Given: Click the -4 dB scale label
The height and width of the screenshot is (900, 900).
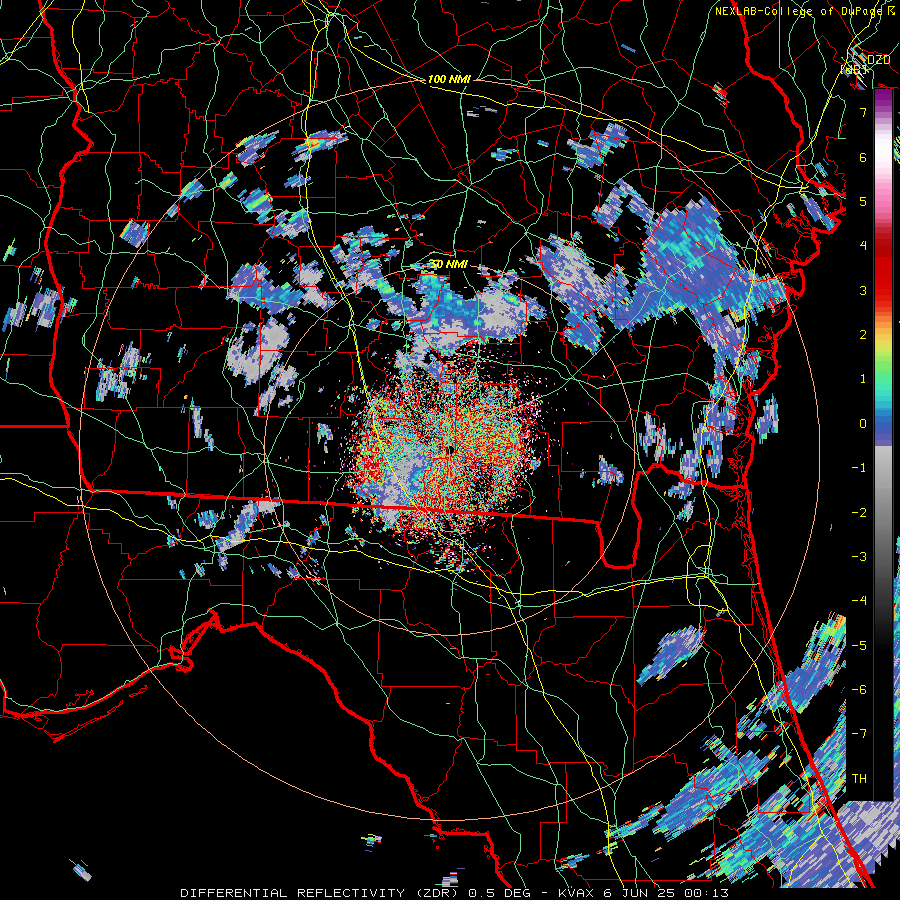Looking at the screenshot, I should click(859, 601).
